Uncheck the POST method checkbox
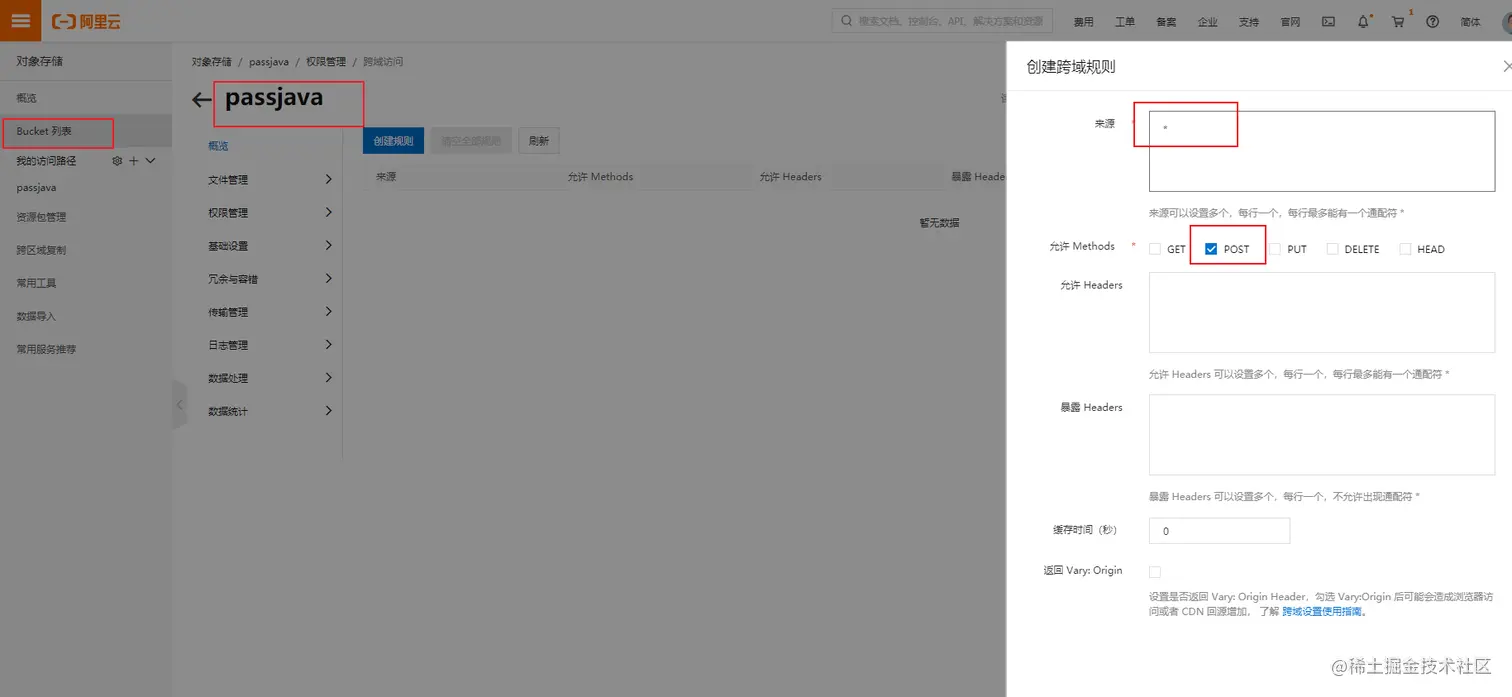The height and width of the screenshot is (697, 1512). coord(1210,248)
